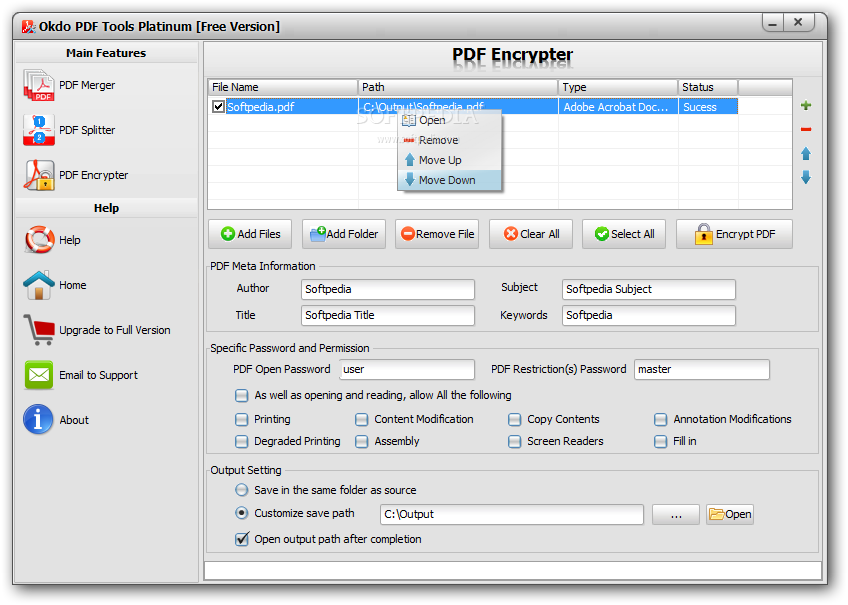
Task: Enable the Fill in checkbox
Action: [x=660, y=442]
